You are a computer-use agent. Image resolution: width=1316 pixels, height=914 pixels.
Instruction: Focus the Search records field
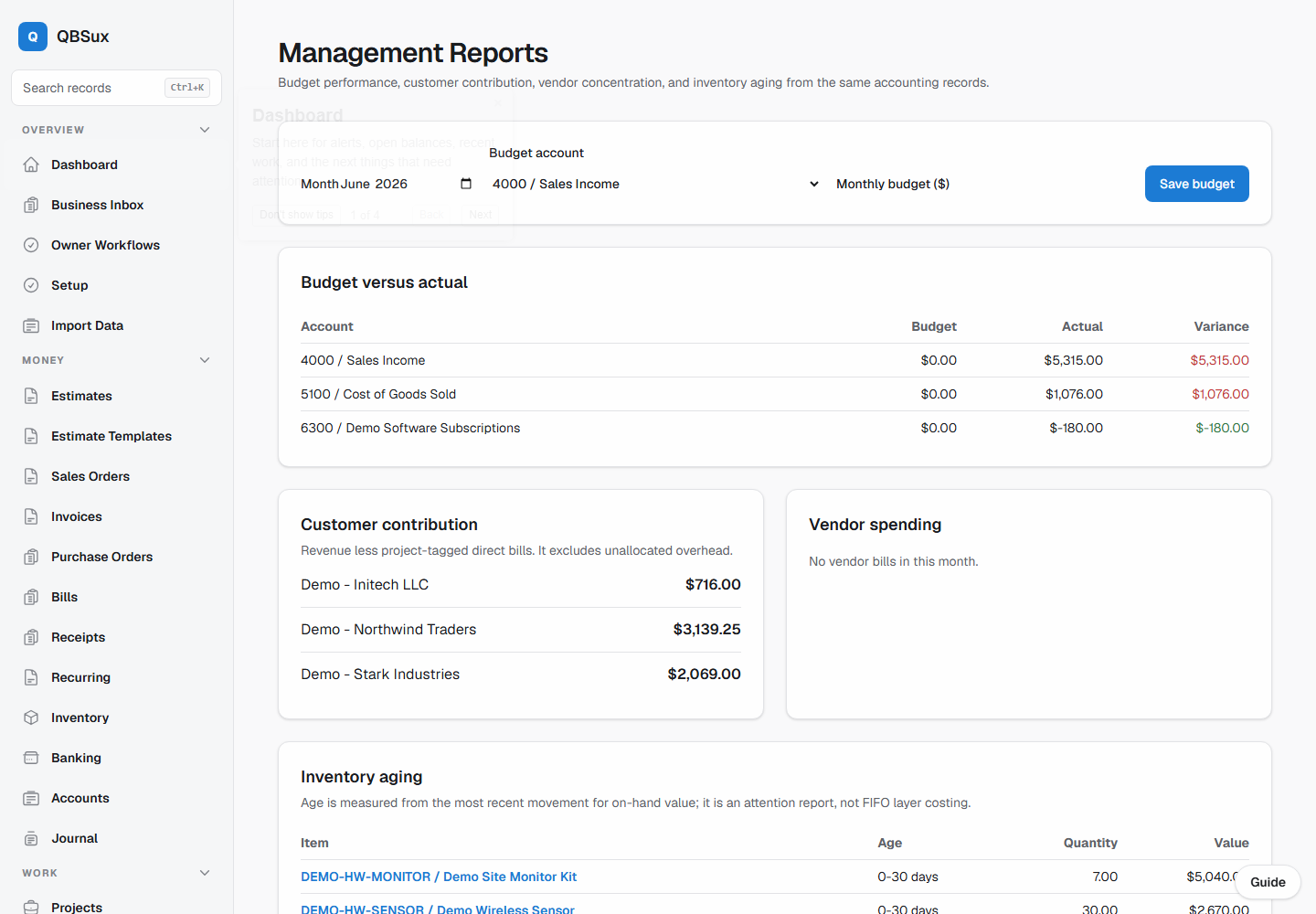click(116, 88)
